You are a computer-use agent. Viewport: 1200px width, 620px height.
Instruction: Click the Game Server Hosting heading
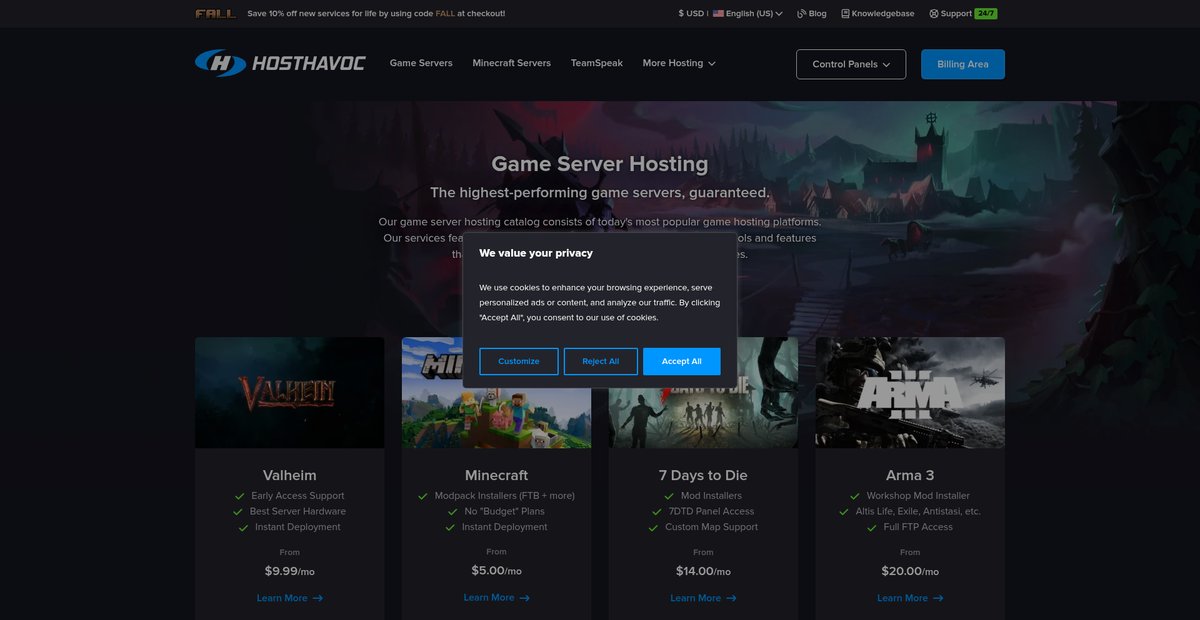pos(600,164)
